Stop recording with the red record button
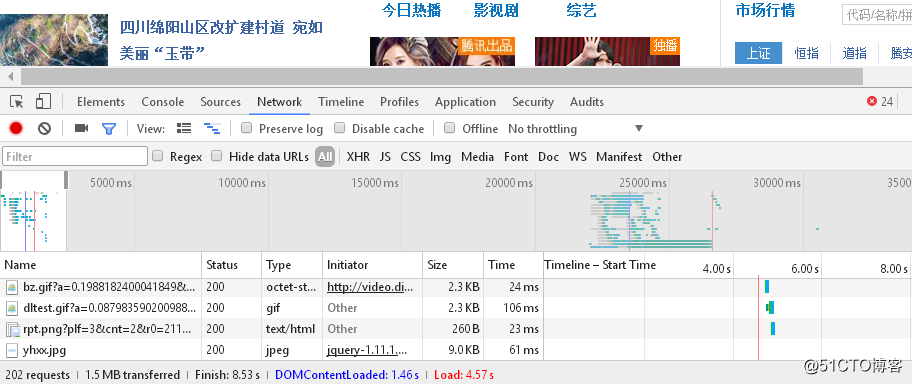912x384 pixels. pos(16,129)
